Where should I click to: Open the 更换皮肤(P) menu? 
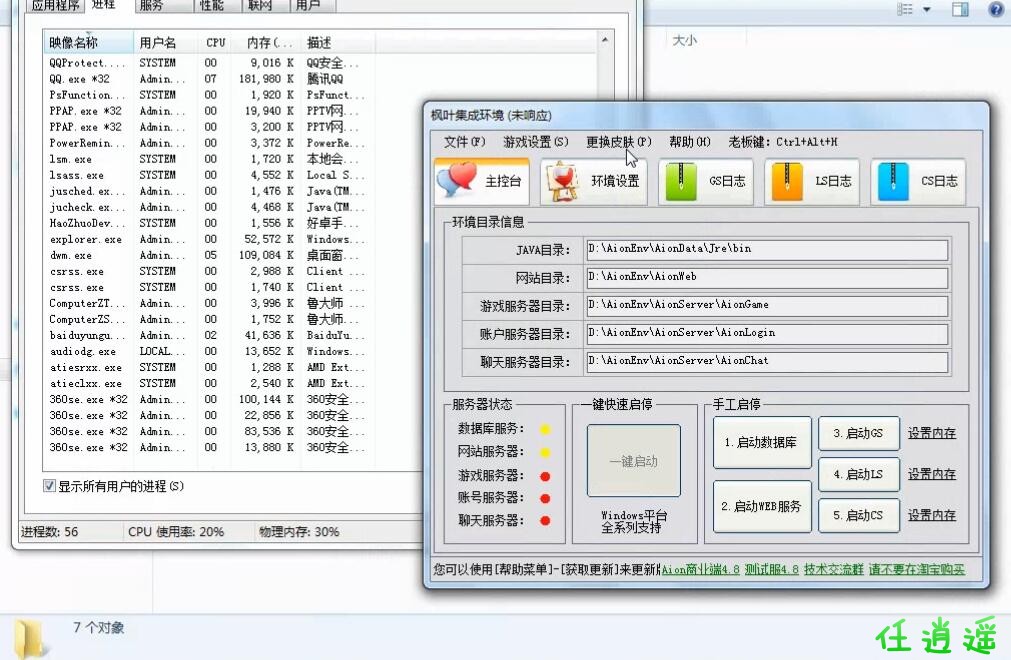618,142
